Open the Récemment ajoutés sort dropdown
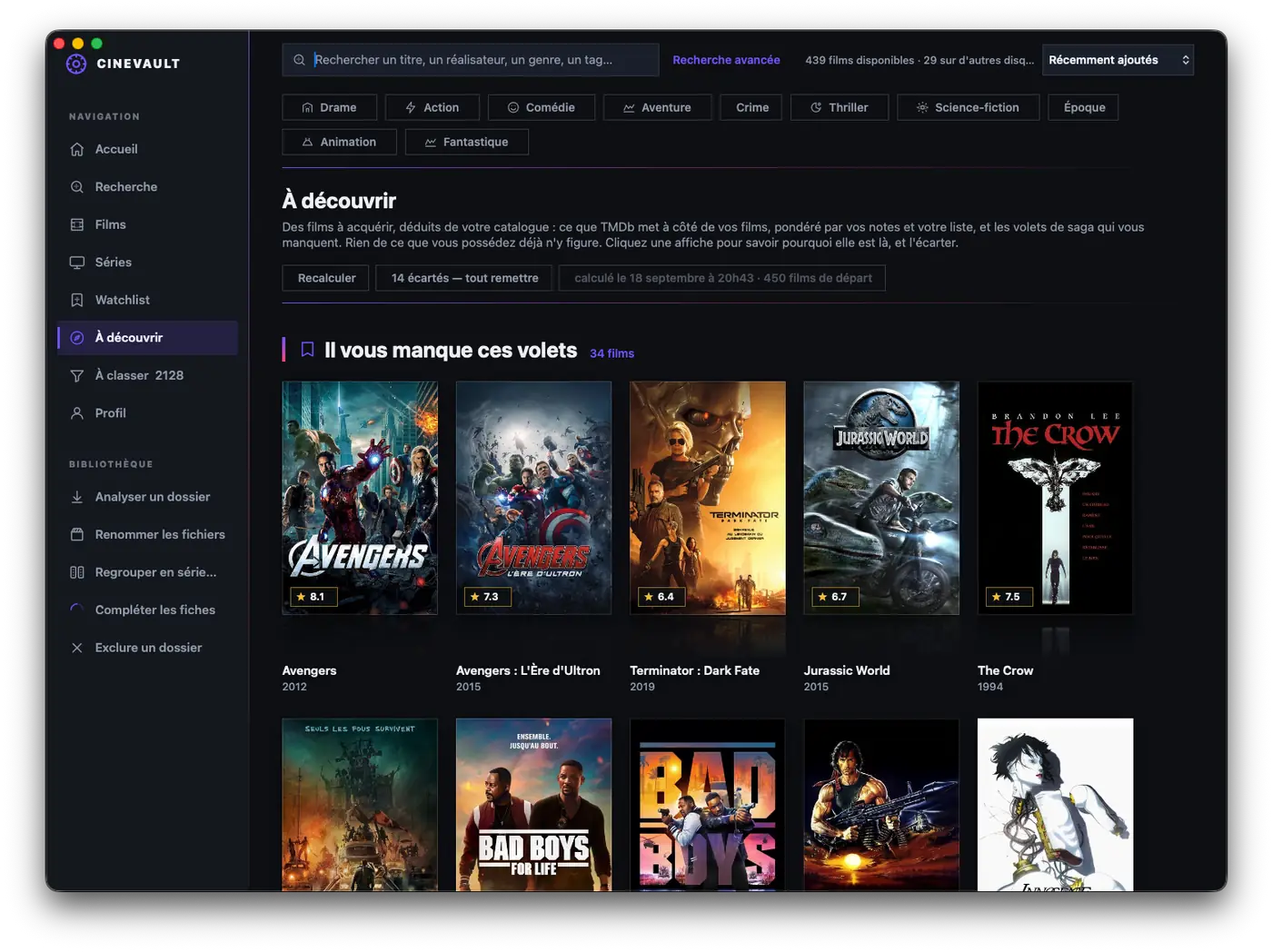This screenshot has width=1272, height=952. 1118,60
